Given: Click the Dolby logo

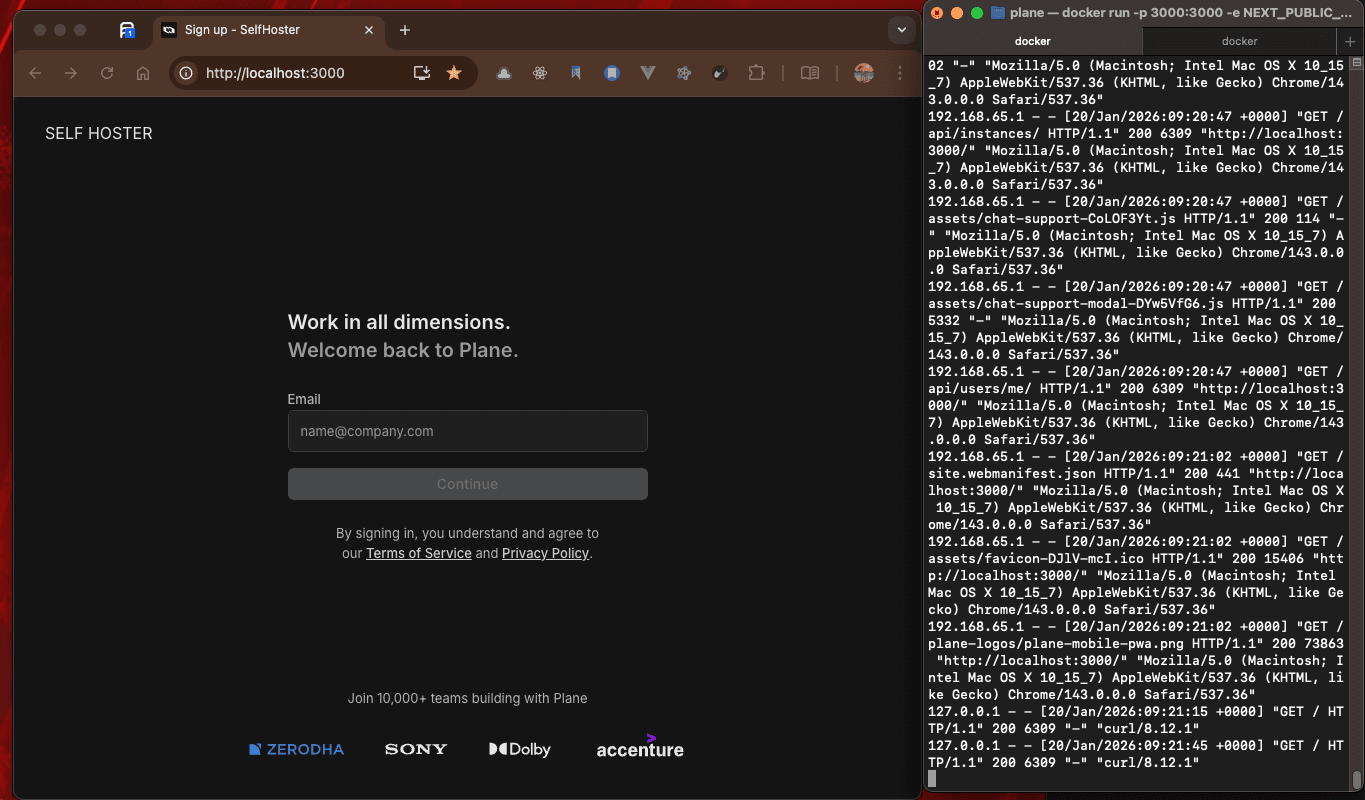Looking at the screenshot, I should click(x=520, y=749).
